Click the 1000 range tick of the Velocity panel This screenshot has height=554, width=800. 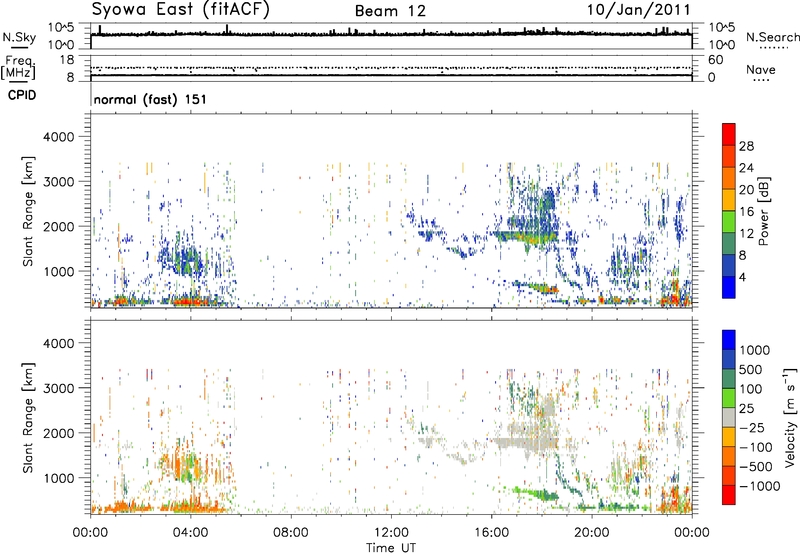(x=58, y=478)
